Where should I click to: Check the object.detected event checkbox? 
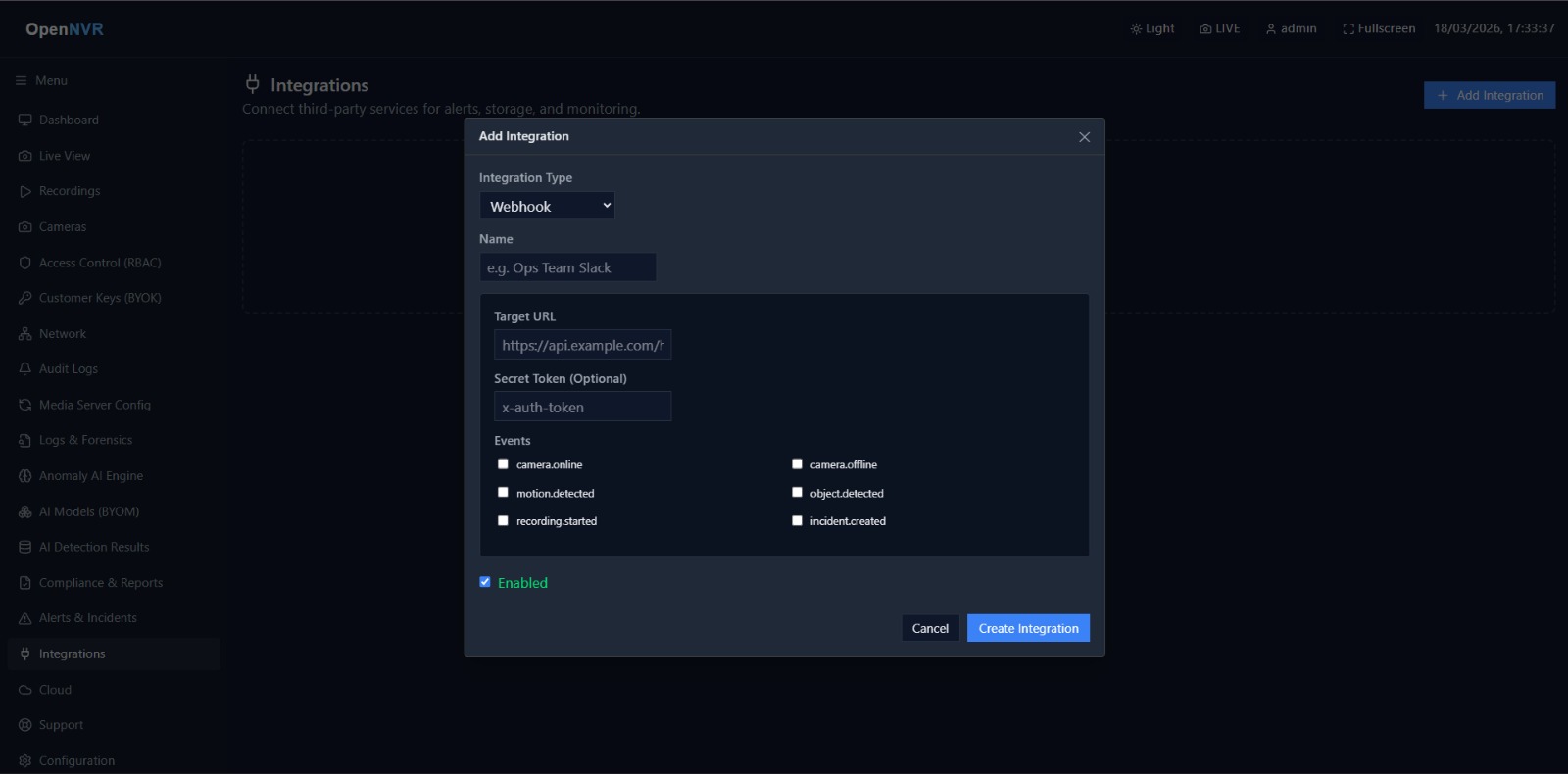click(797, 493)
